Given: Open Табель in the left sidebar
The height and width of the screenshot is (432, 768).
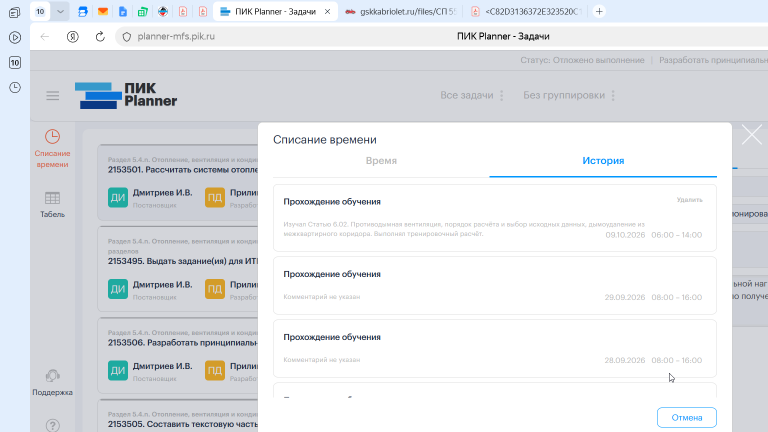Looking at the screenshot, I should click(x=52, y=204).
